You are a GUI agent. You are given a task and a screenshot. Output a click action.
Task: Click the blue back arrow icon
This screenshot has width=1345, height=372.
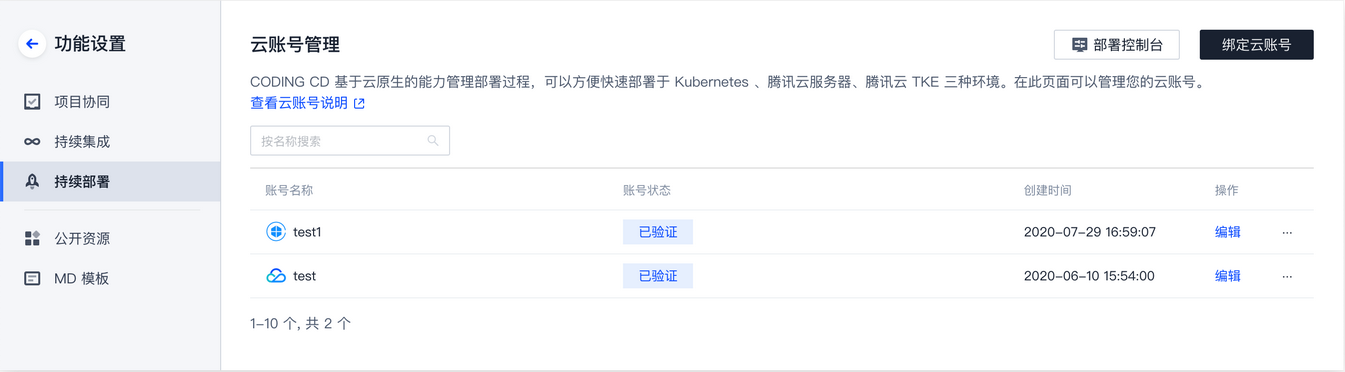(32, 44)
